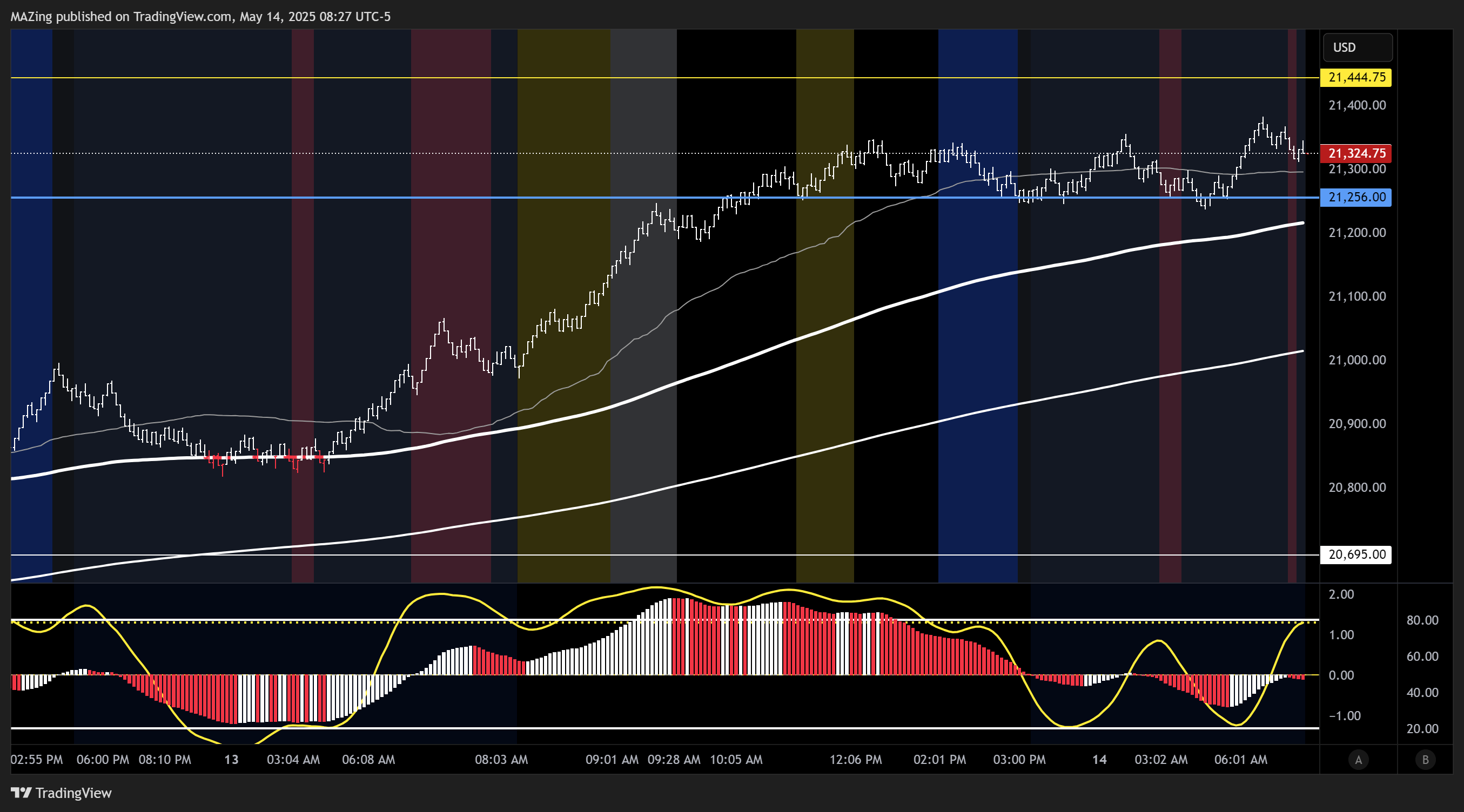The height and width of the screenshot is (812, 1464).
Task: Click the 20,800.00 axis price
Action: (1357, 487)
